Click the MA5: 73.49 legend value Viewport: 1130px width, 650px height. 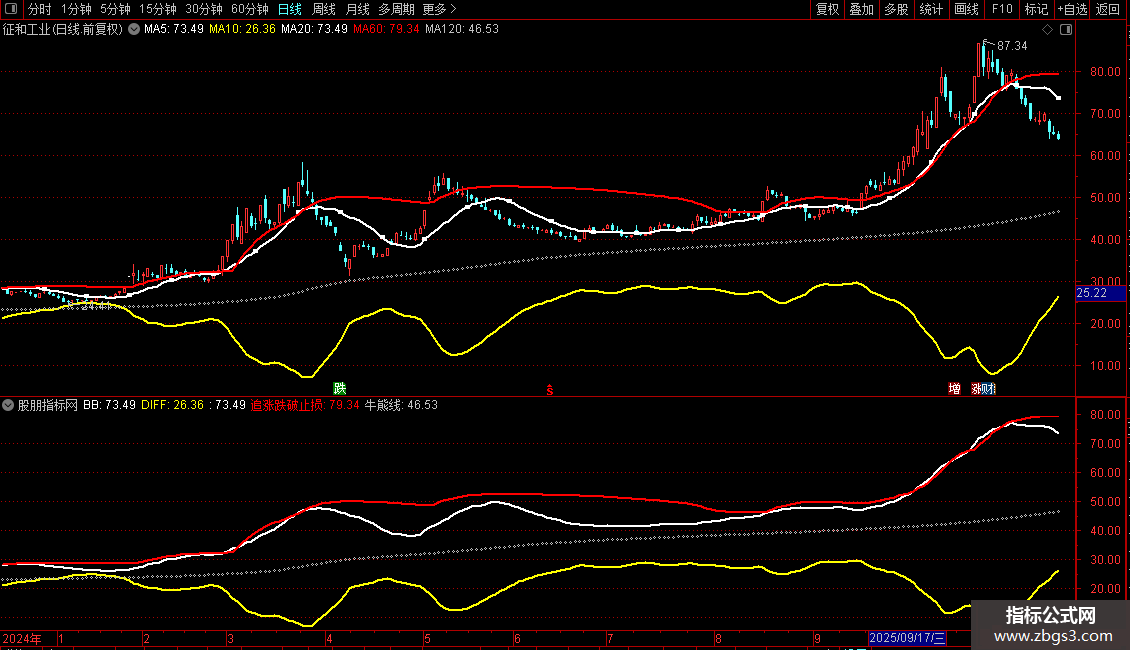pos(174,29)
